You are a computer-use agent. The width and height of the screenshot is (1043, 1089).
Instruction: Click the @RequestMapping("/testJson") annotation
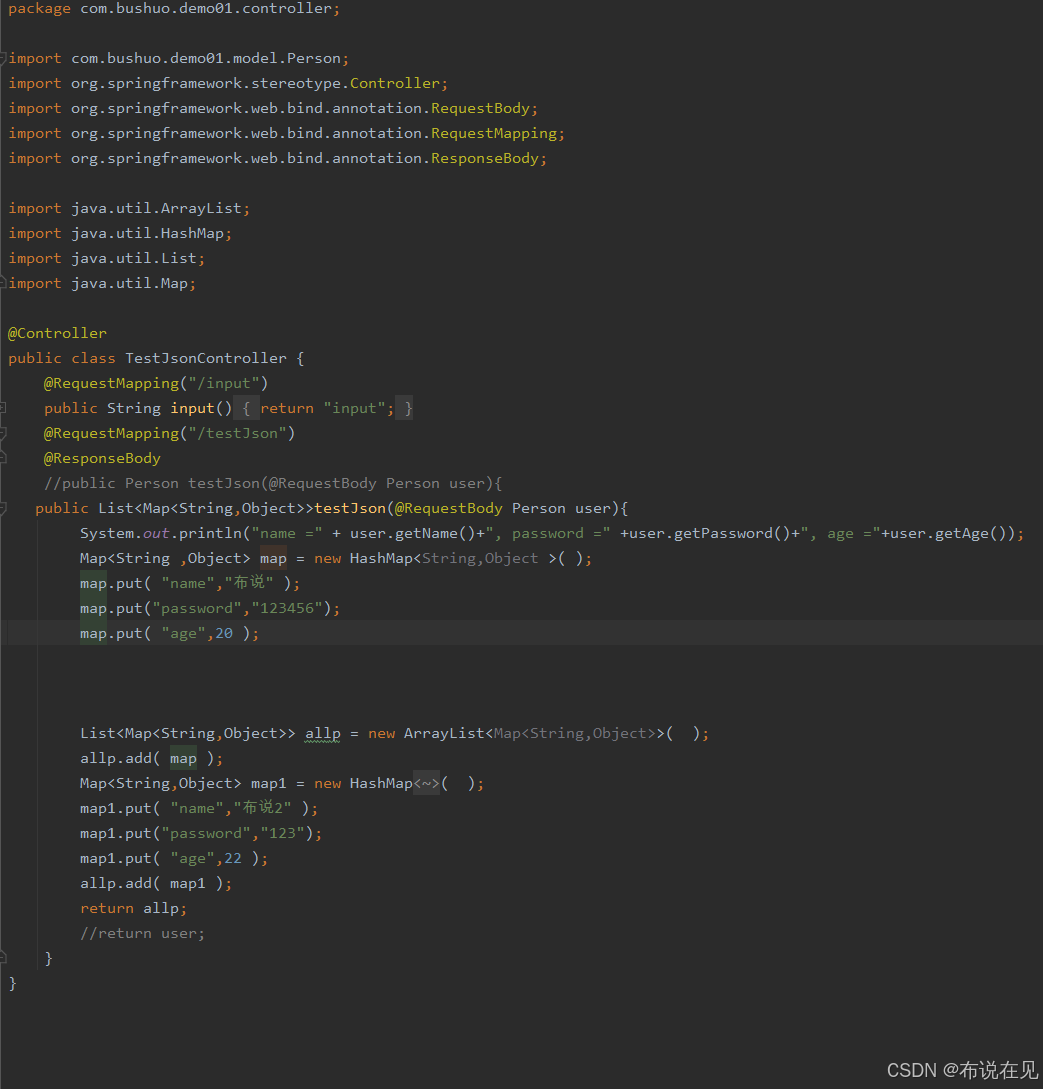169,433
